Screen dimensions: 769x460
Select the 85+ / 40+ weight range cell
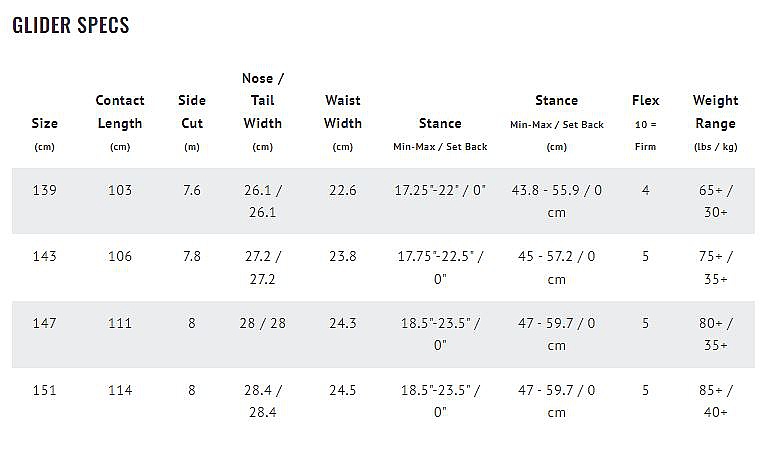(715, 401)
